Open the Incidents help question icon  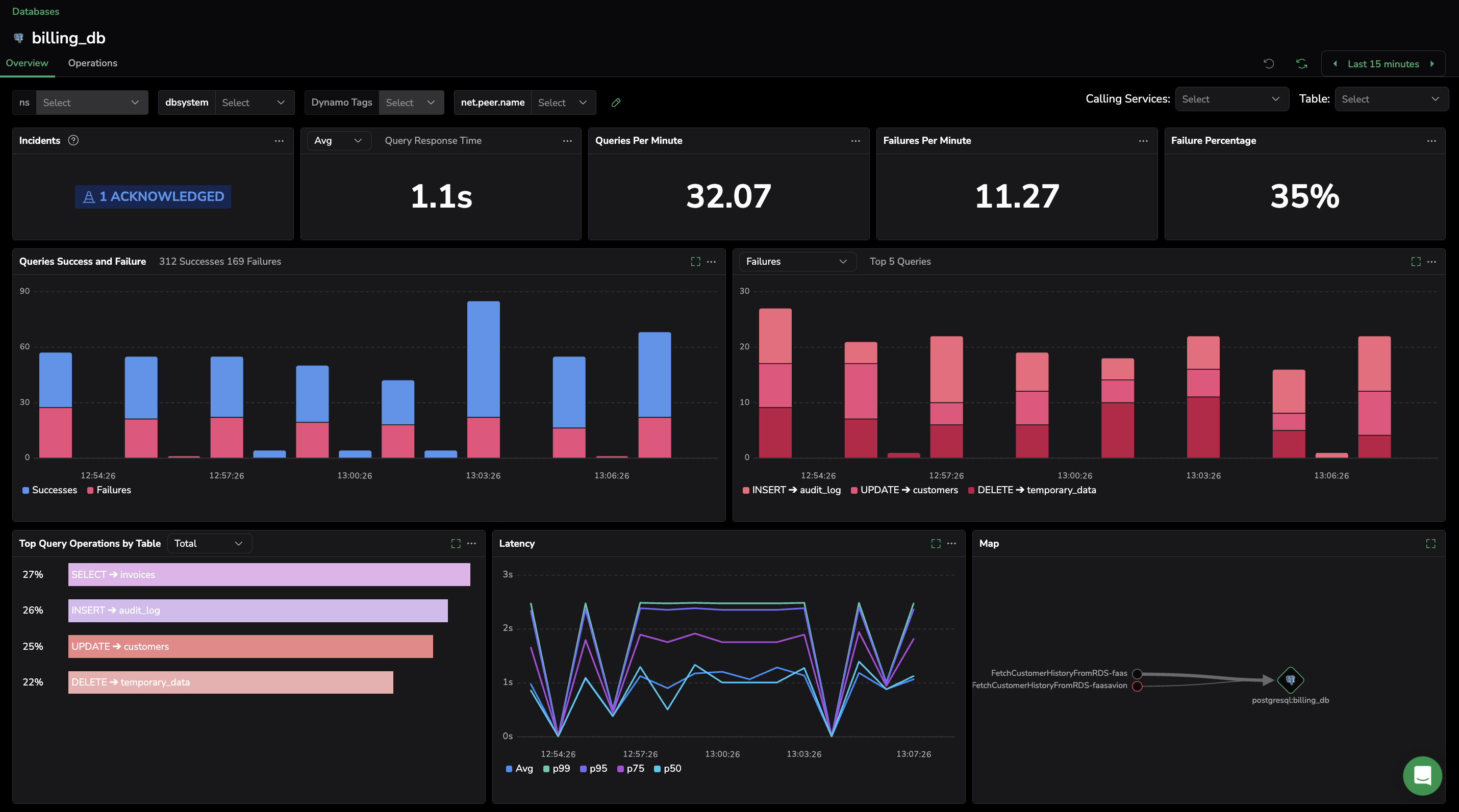click(73, 140)
